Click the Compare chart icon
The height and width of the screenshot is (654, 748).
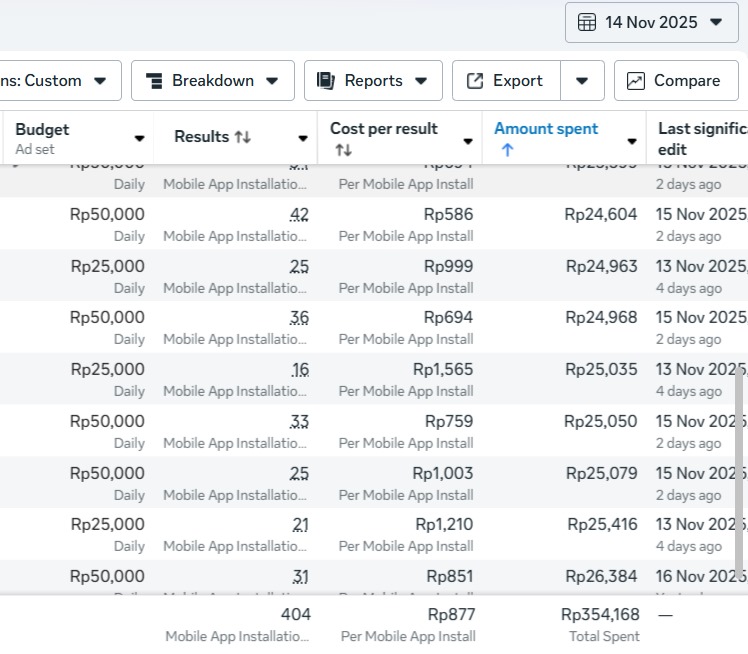point(636,81)
